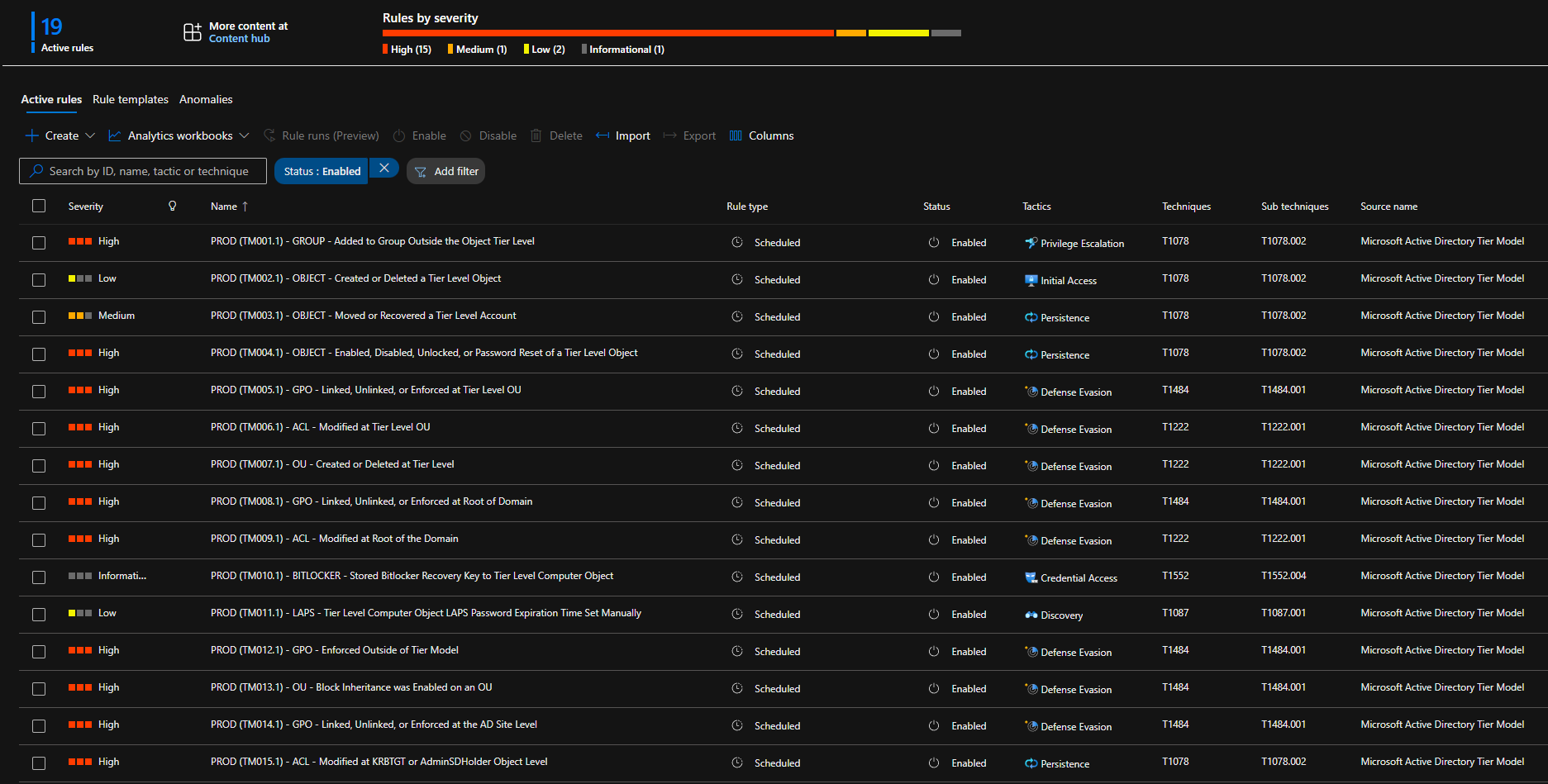
Task: Switch to the Active rules tab
Action: tap(51, 99)
